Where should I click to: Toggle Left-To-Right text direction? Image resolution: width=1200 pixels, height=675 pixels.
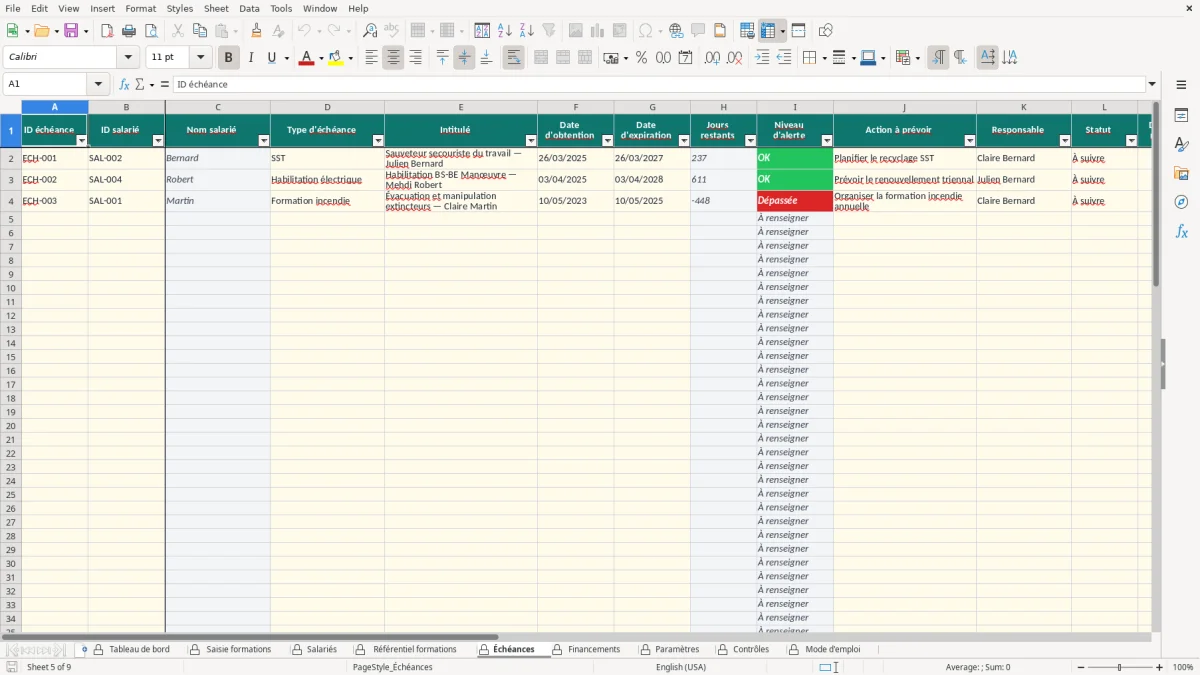[938, 58]
